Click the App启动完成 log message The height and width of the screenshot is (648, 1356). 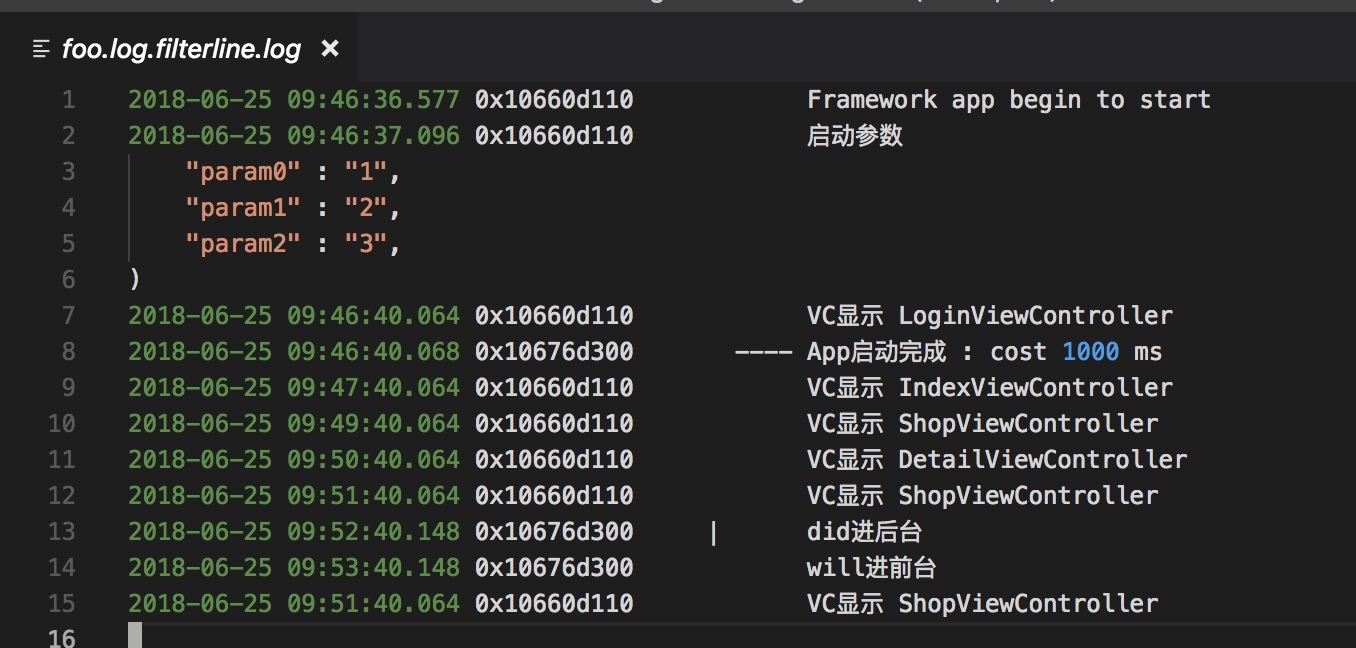(x=873, y=351)
